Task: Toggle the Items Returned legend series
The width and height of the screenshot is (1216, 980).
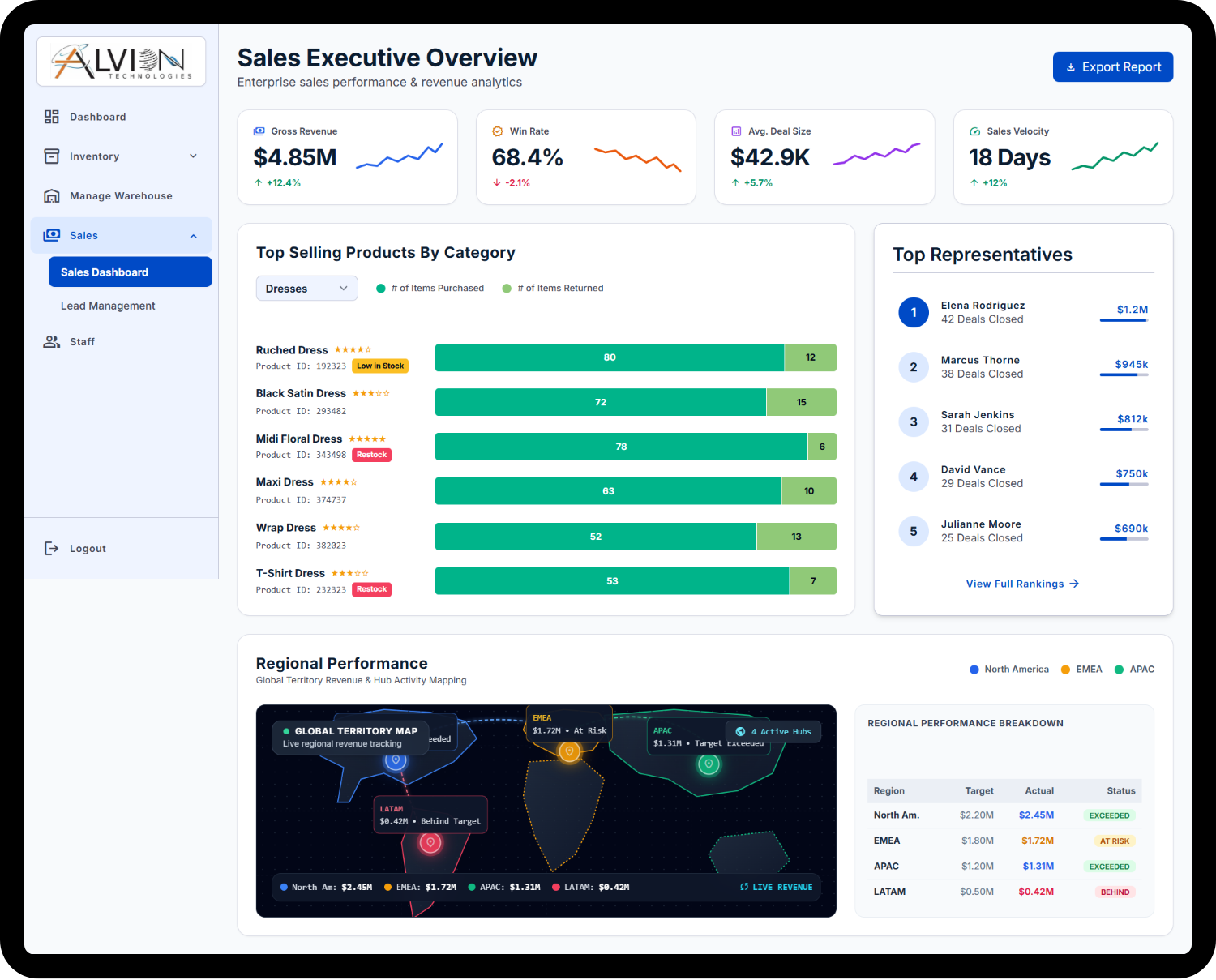Action: point(553,289)
